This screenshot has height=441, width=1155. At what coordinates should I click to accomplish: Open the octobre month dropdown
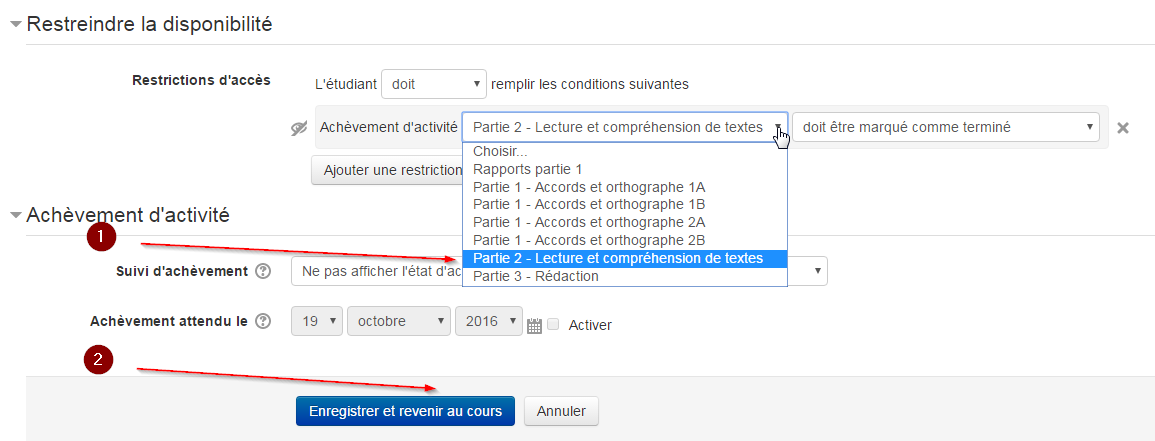[398, 322]
